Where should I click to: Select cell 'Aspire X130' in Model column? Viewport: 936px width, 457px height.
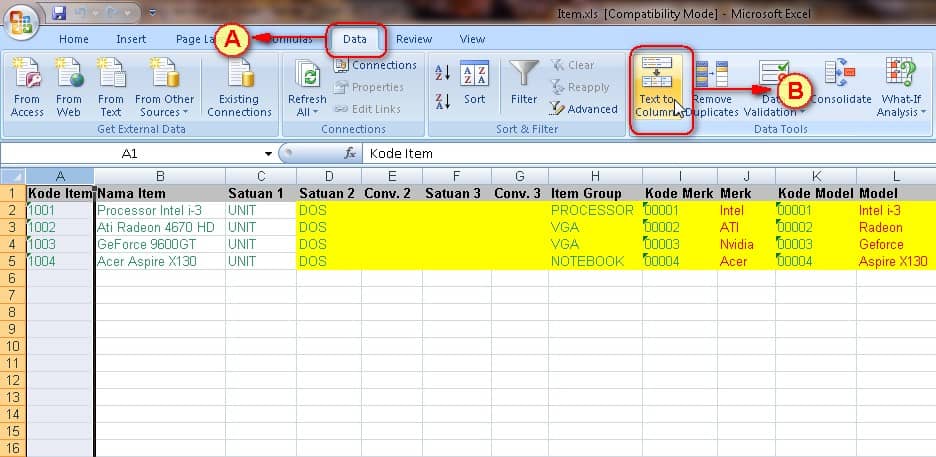click(896, 261)
